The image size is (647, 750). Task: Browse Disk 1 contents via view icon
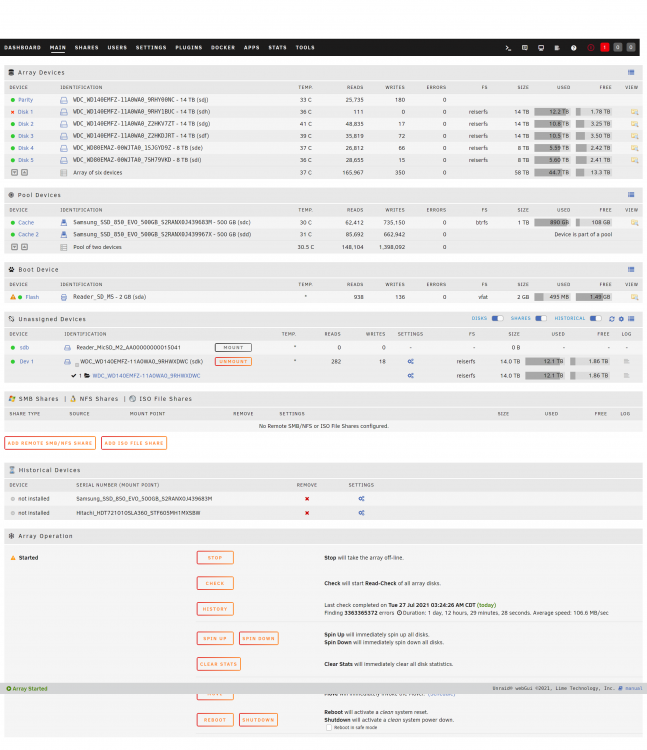634,112
